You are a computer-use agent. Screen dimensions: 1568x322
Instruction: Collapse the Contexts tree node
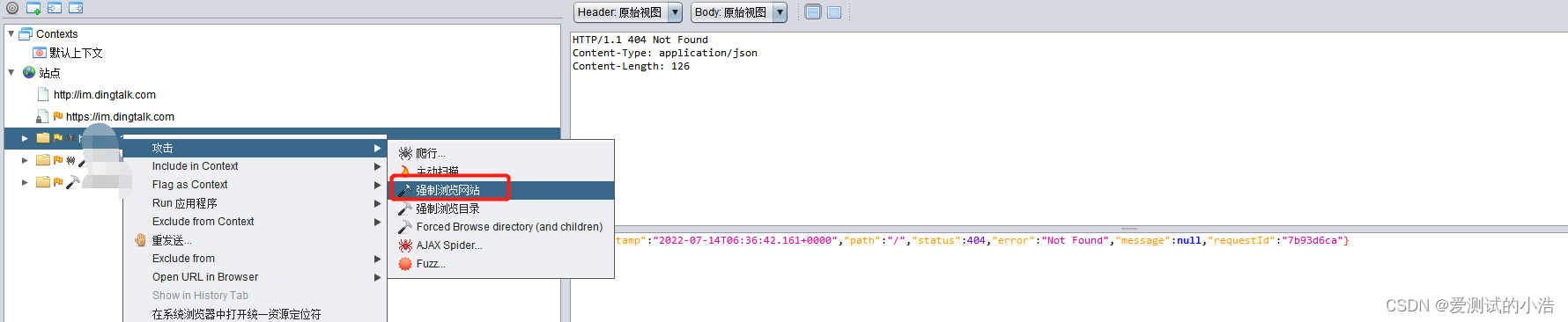11,33
